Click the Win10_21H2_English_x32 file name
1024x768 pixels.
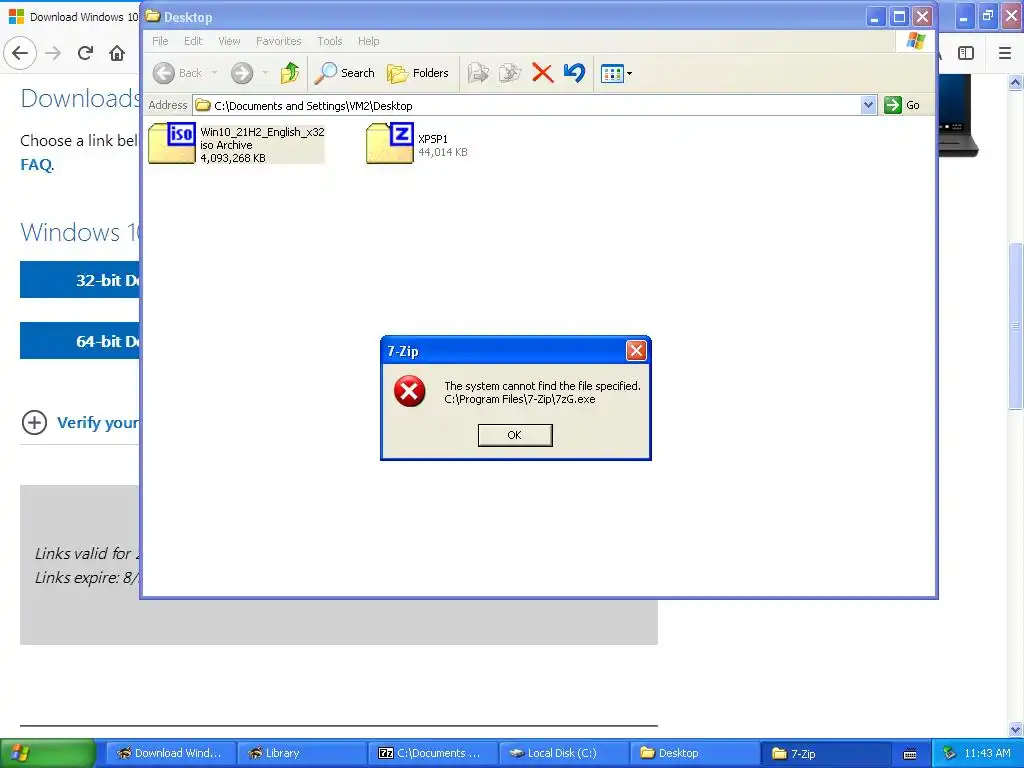[x=263, y=132]
